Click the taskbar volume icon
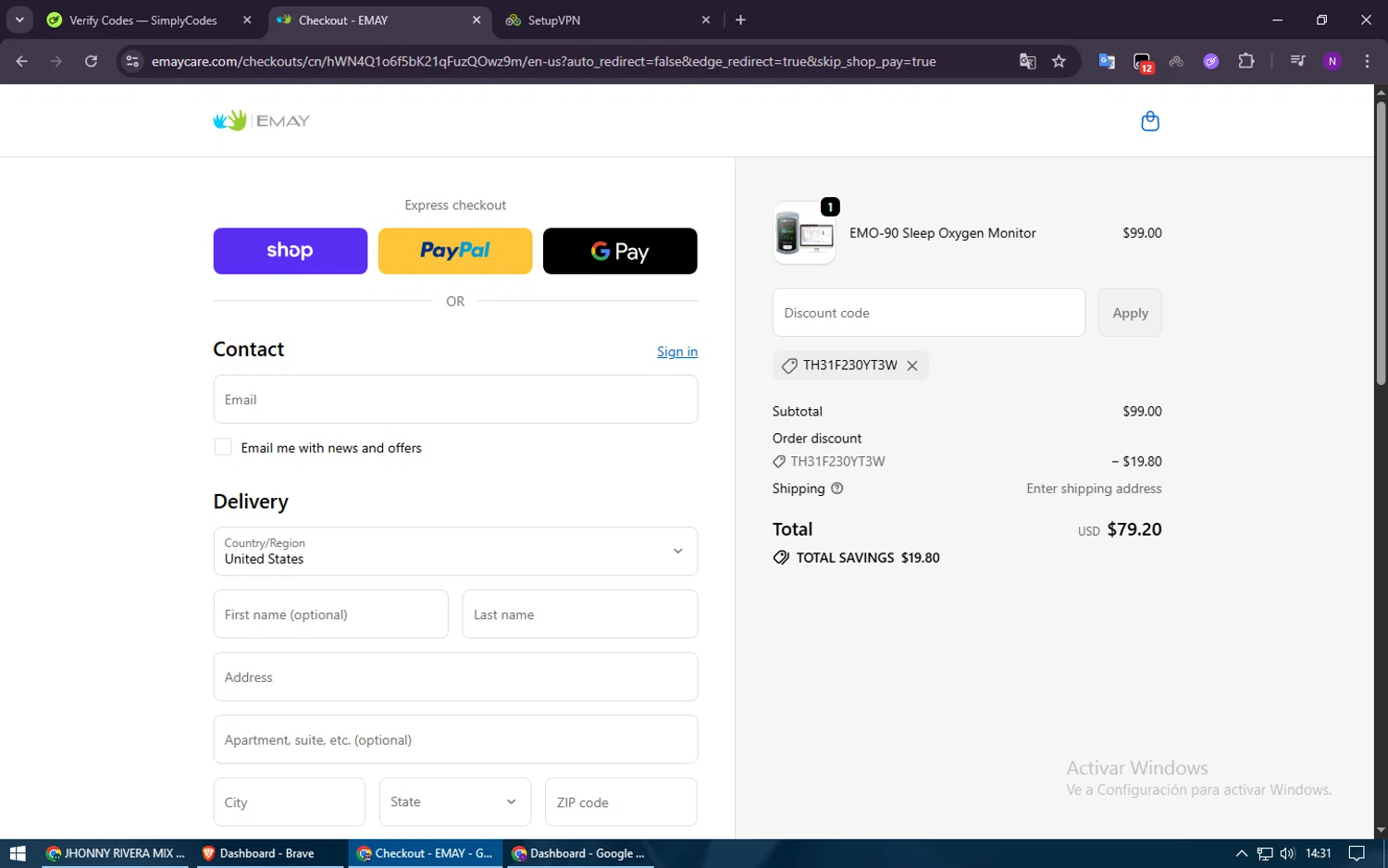Image resolution: width=1388 pixels, height=868 pixels. 1287,853
